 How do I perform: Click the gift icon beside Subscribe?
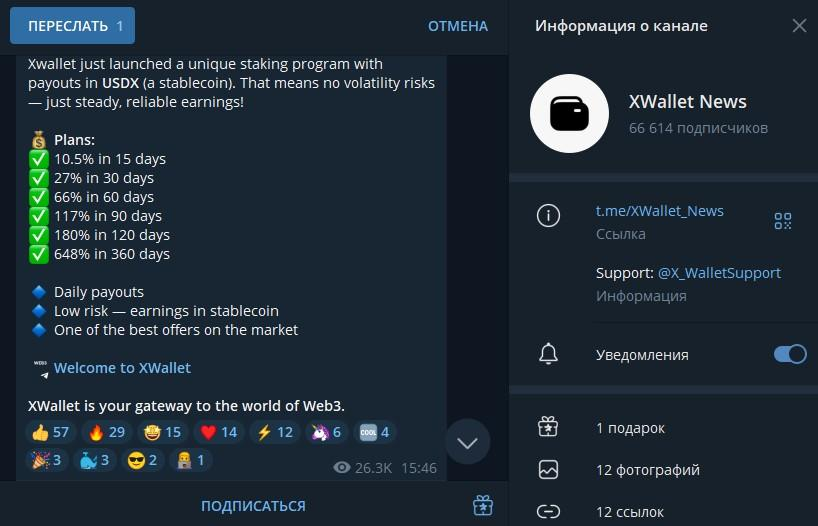(x=483, y=505)
